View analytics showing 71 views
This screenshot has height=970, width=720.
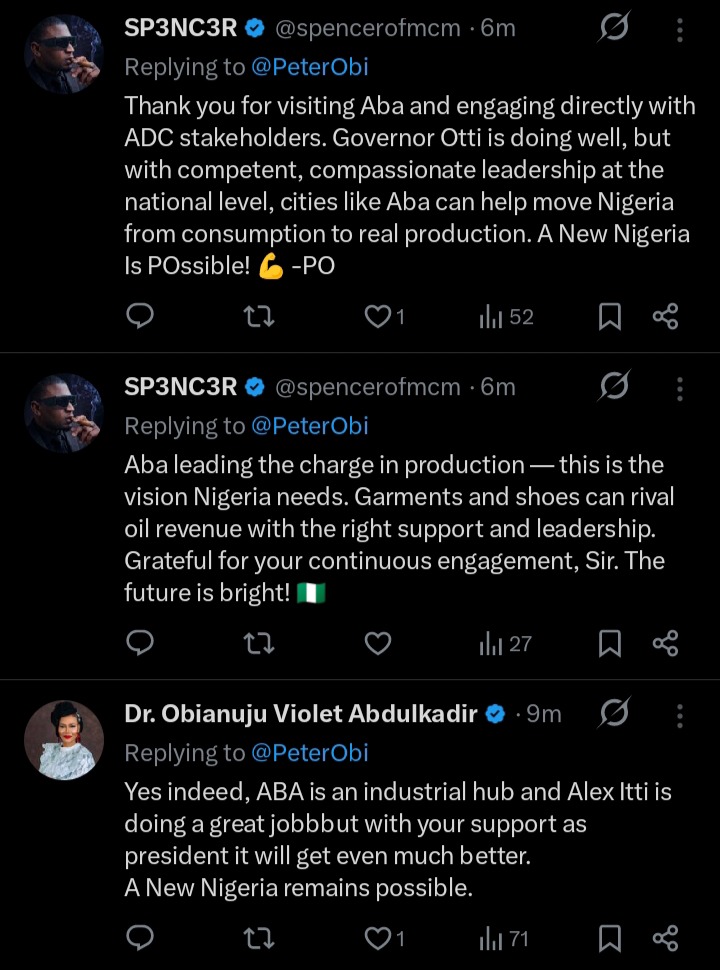pyautogui.click(x=506, y=938)
